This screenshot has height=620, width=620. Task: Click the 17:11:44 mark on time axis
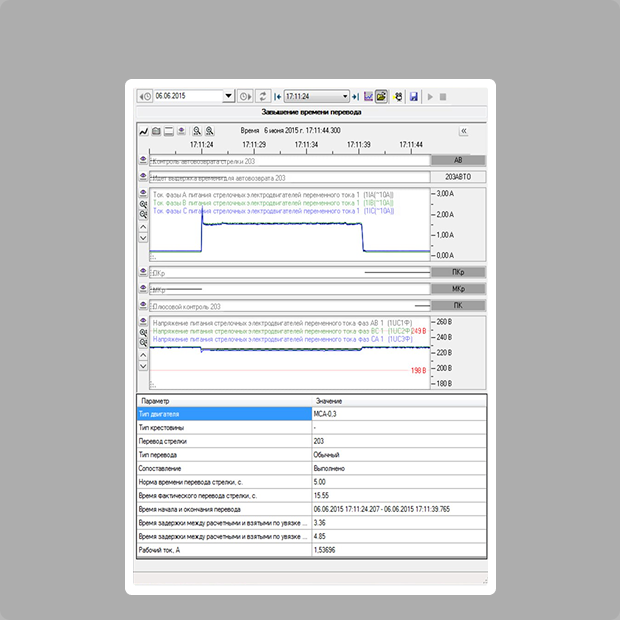[x=411, y=145]
